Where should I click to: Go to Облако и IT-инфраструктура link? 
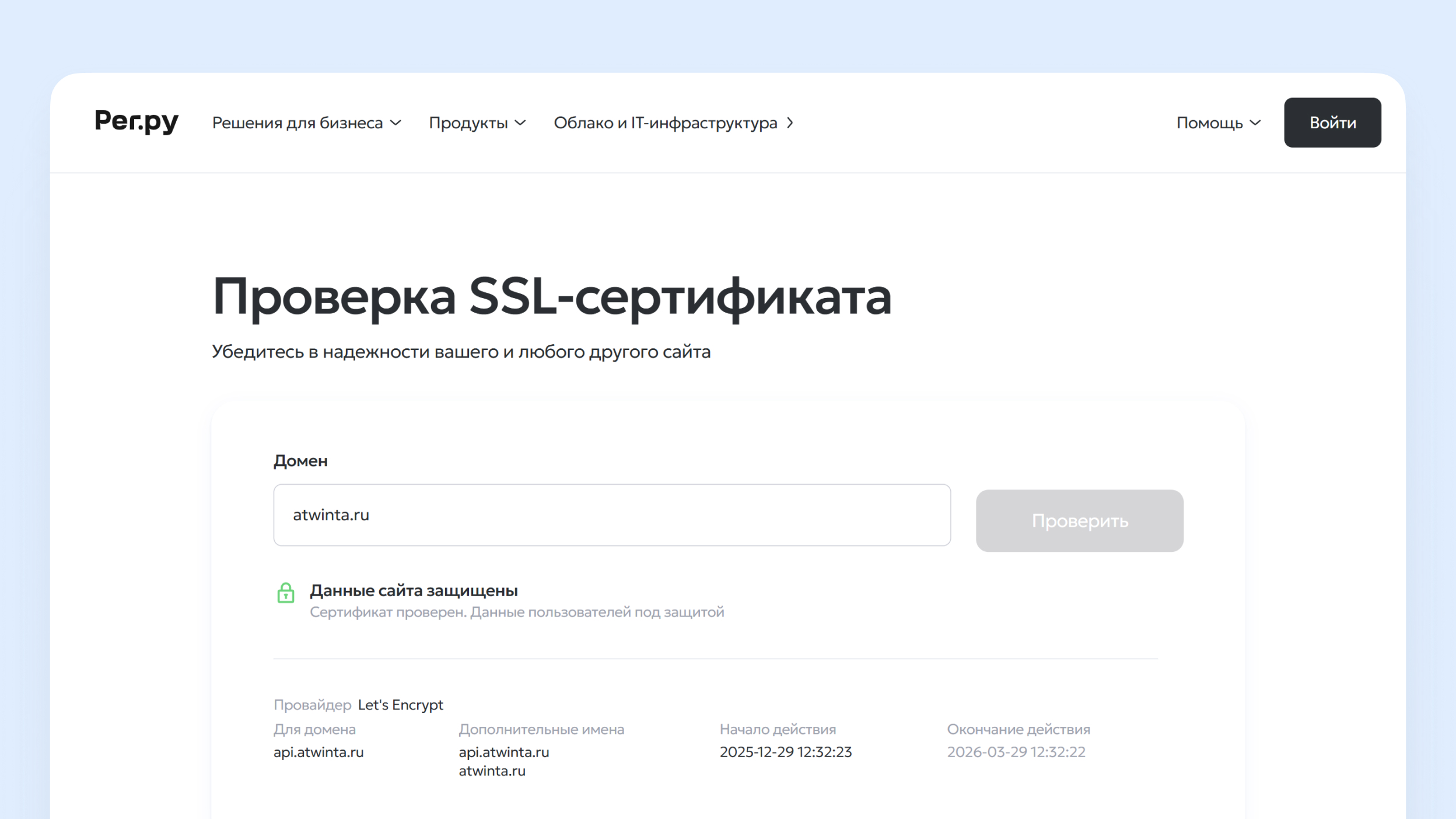tap(665, 123)
